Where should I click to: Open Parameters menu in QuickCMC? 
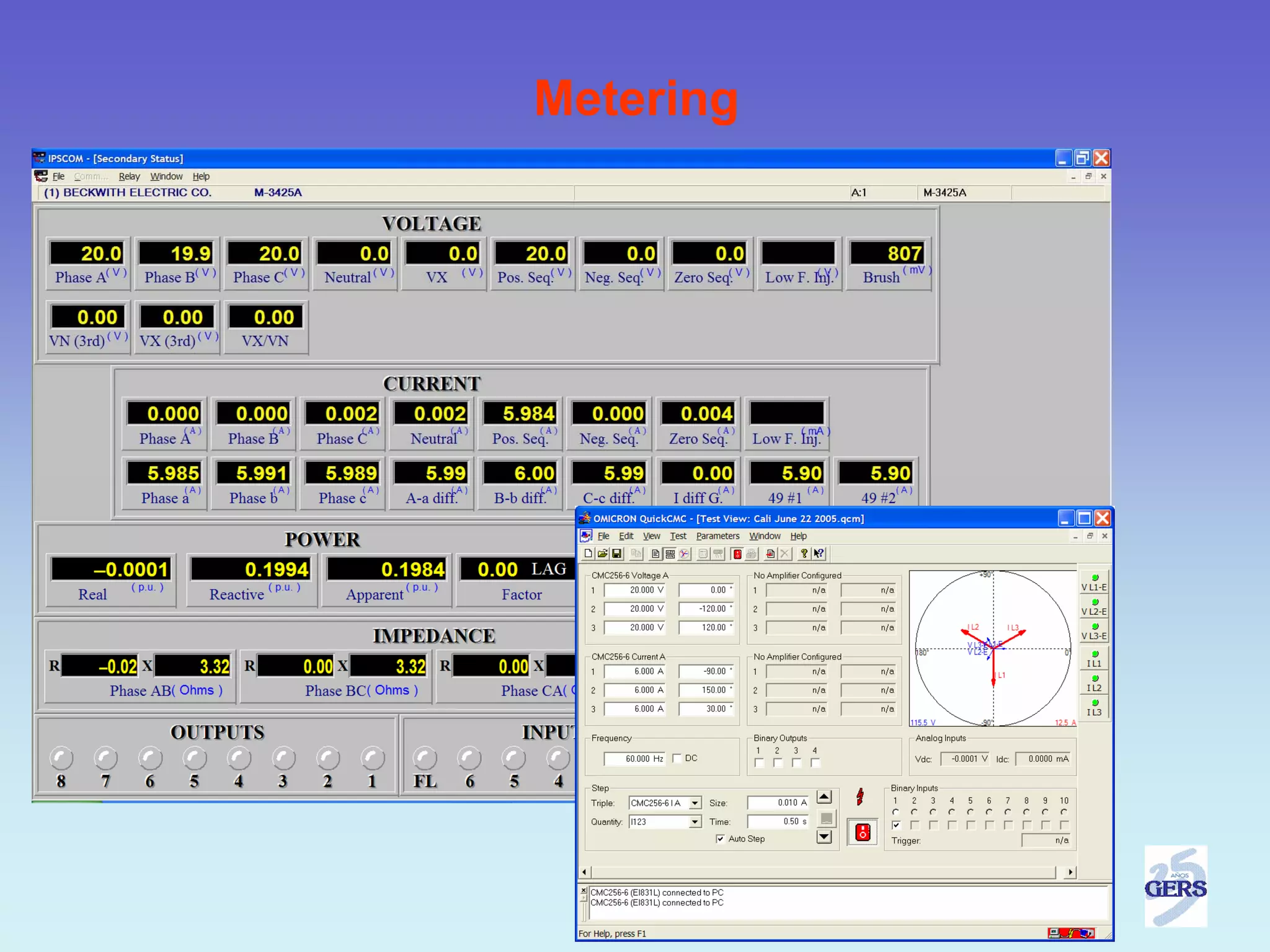(x=717, y=536)
